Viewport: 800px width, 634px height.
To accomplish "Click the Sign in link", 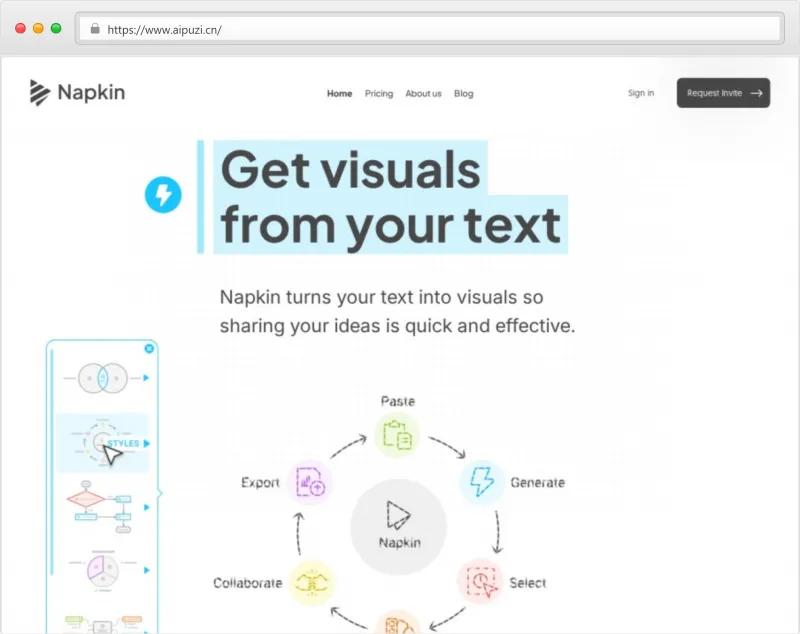I will pos(641,93).
